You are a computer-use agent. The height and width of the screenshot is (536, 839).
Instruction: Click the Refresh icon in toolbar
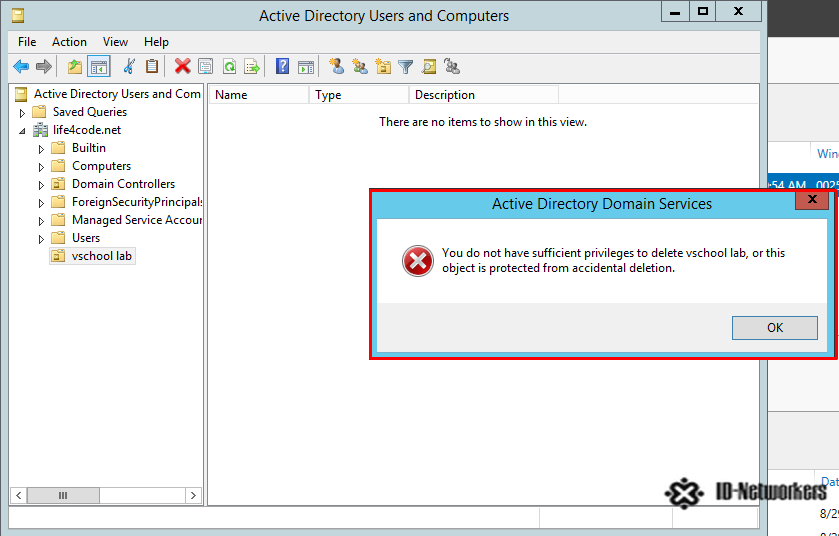(x=229, y=67)
